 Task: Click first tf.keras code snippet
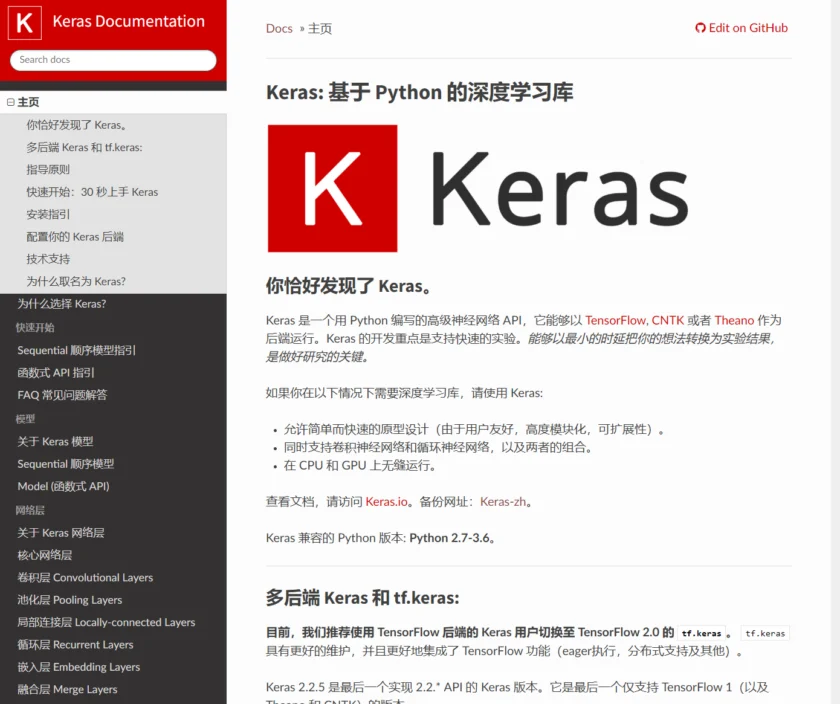tap(701, 633)
